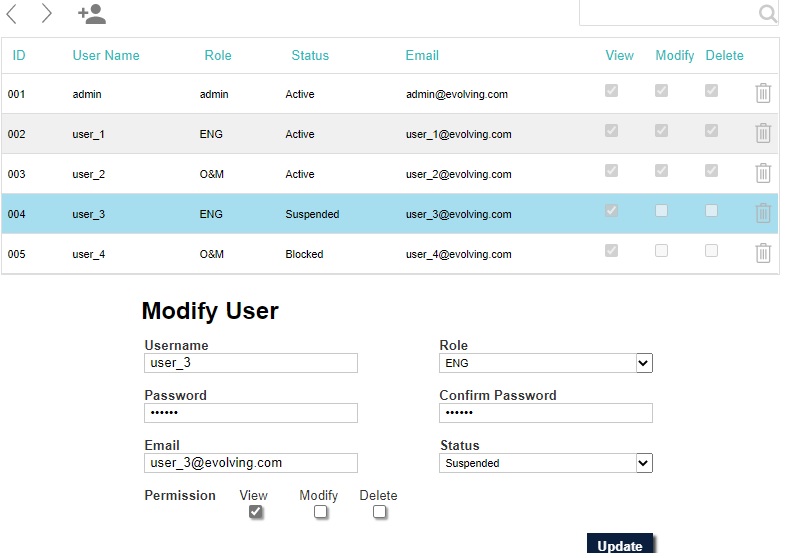Click the Confirm Password field
This screenshot has height=558, width=794.
coord(545,413)
